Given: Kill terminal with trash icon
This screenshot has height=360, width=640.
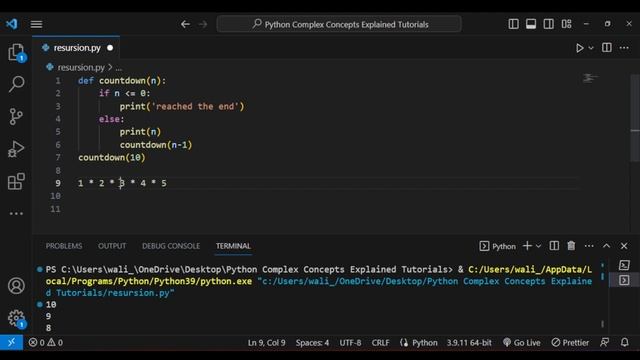Looking at the screenshot, I should click(x=571, y=246).
